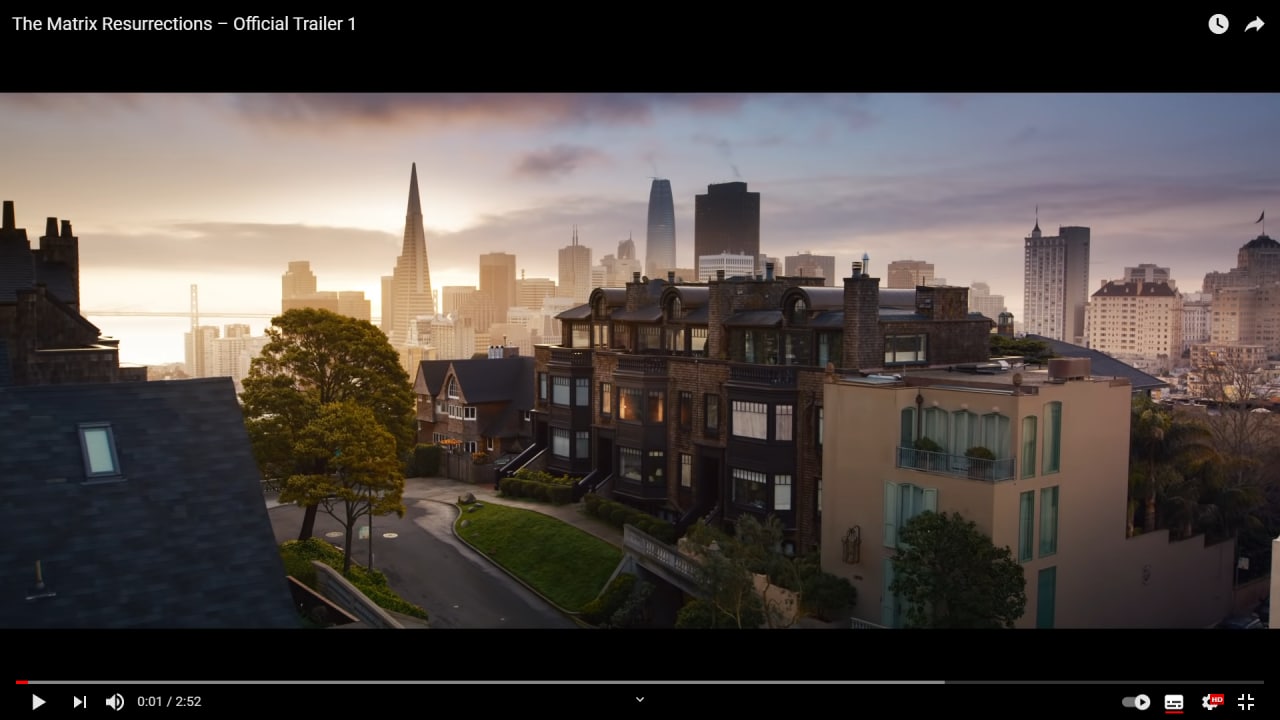Click the video title link
1280x720 pixels.
(184, 24)
